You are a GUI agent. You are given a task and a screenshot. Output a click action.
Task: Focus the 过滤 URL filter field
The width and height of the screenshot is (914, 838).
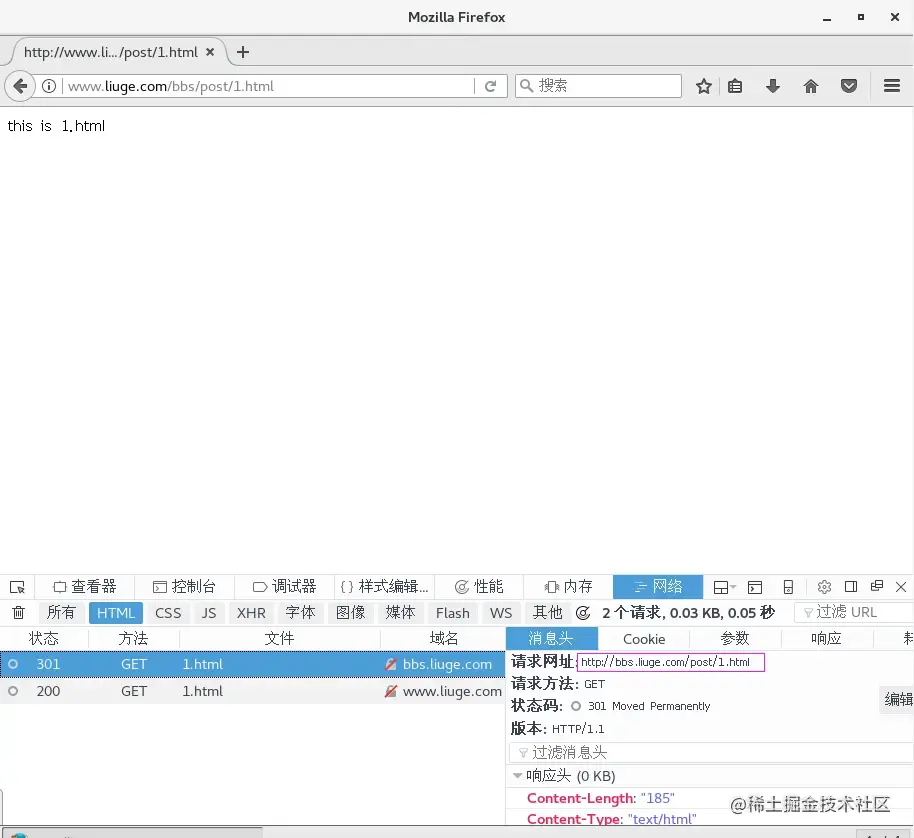coord(854,612)
